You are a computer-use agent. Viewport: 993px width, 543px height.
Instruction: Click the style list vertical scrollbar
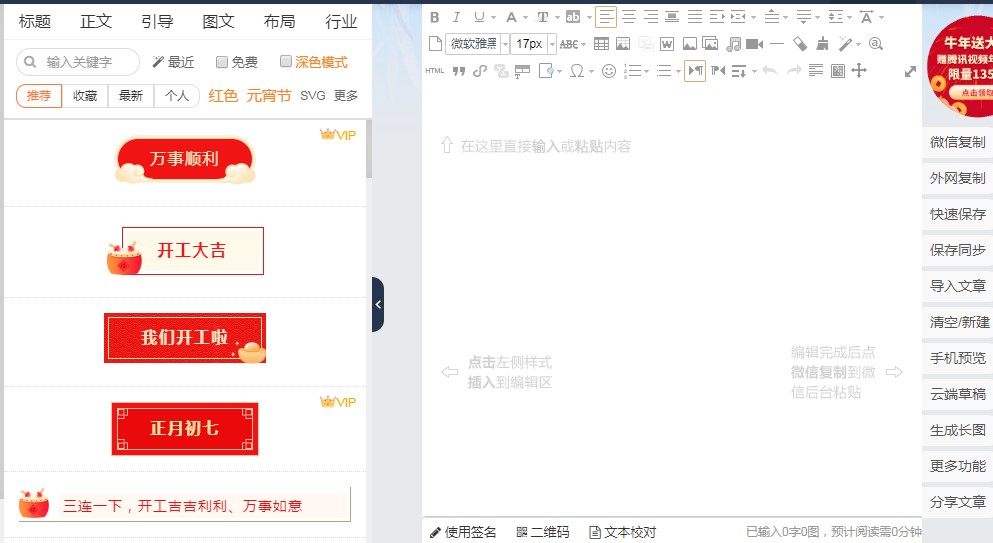369,149
